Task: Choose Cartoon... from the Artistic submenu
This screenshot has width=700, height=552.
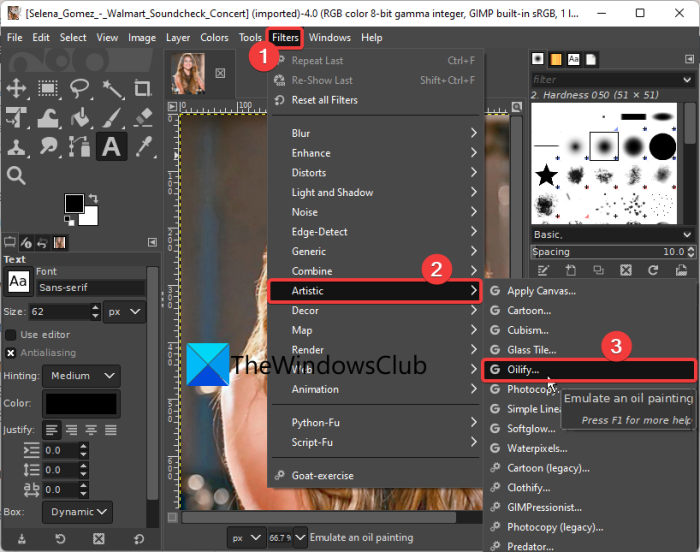Action: (x=589, y=310)
